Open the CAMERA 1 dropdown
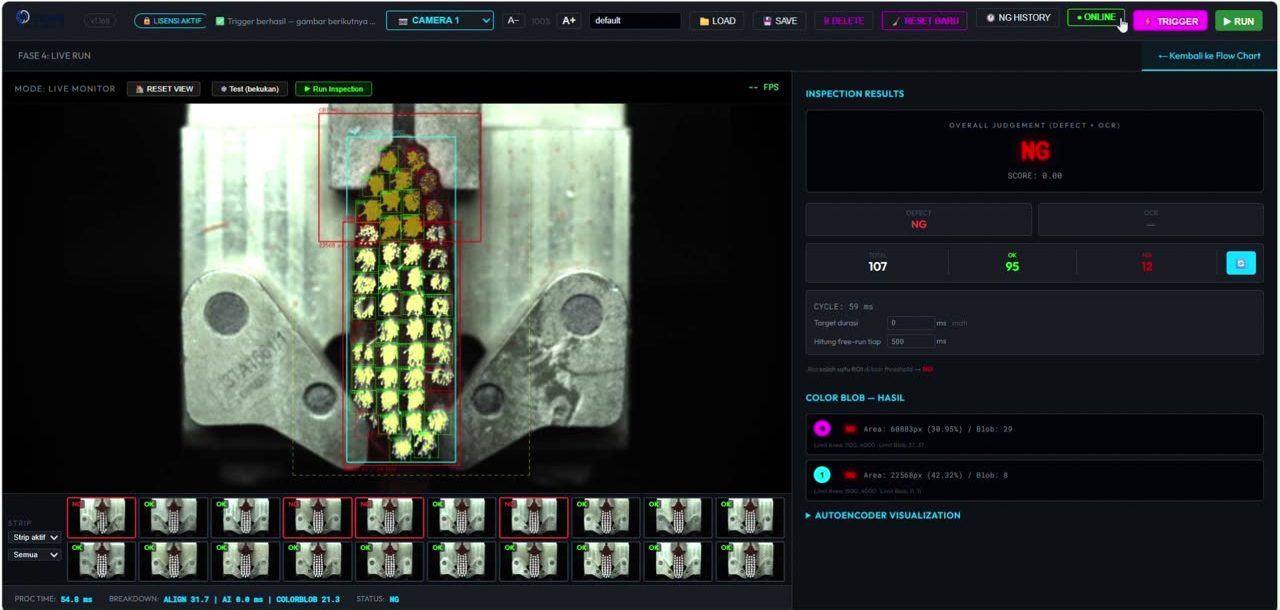 tap(440, 20)
